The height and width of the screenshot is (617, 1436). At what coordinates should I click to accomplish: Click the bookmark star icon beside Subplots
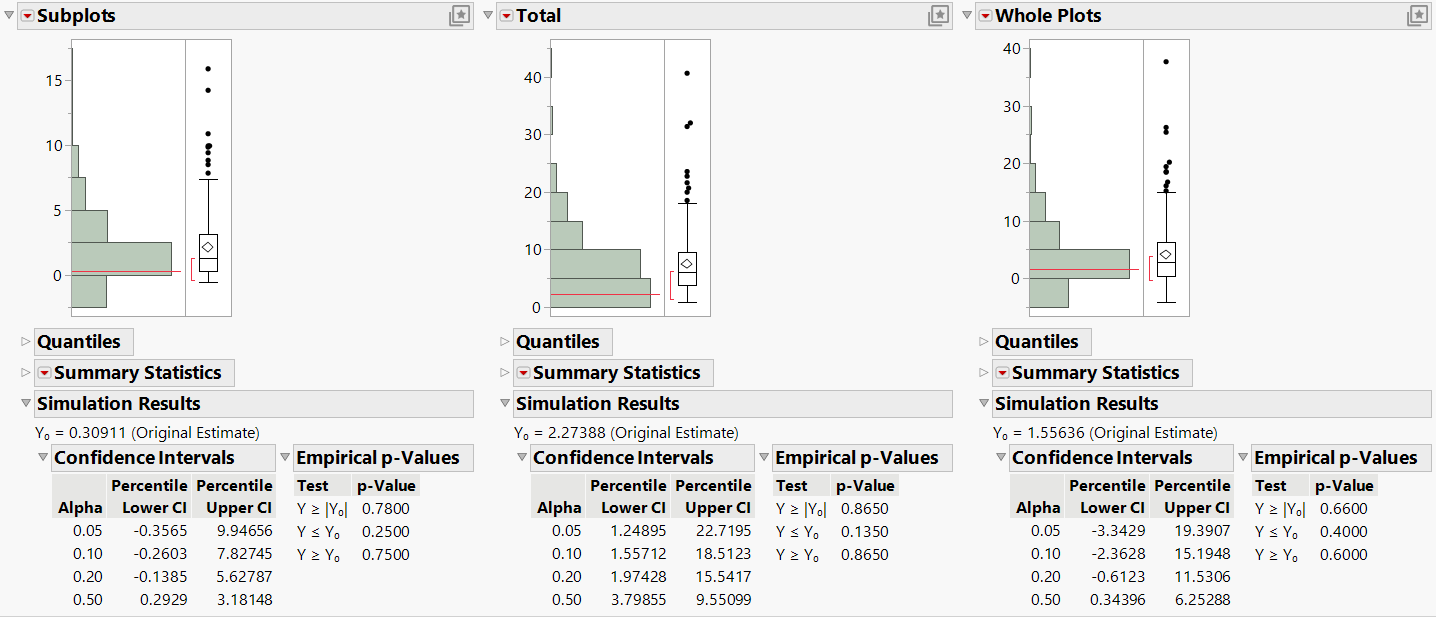pyautogui.click(x=460, y=15)
